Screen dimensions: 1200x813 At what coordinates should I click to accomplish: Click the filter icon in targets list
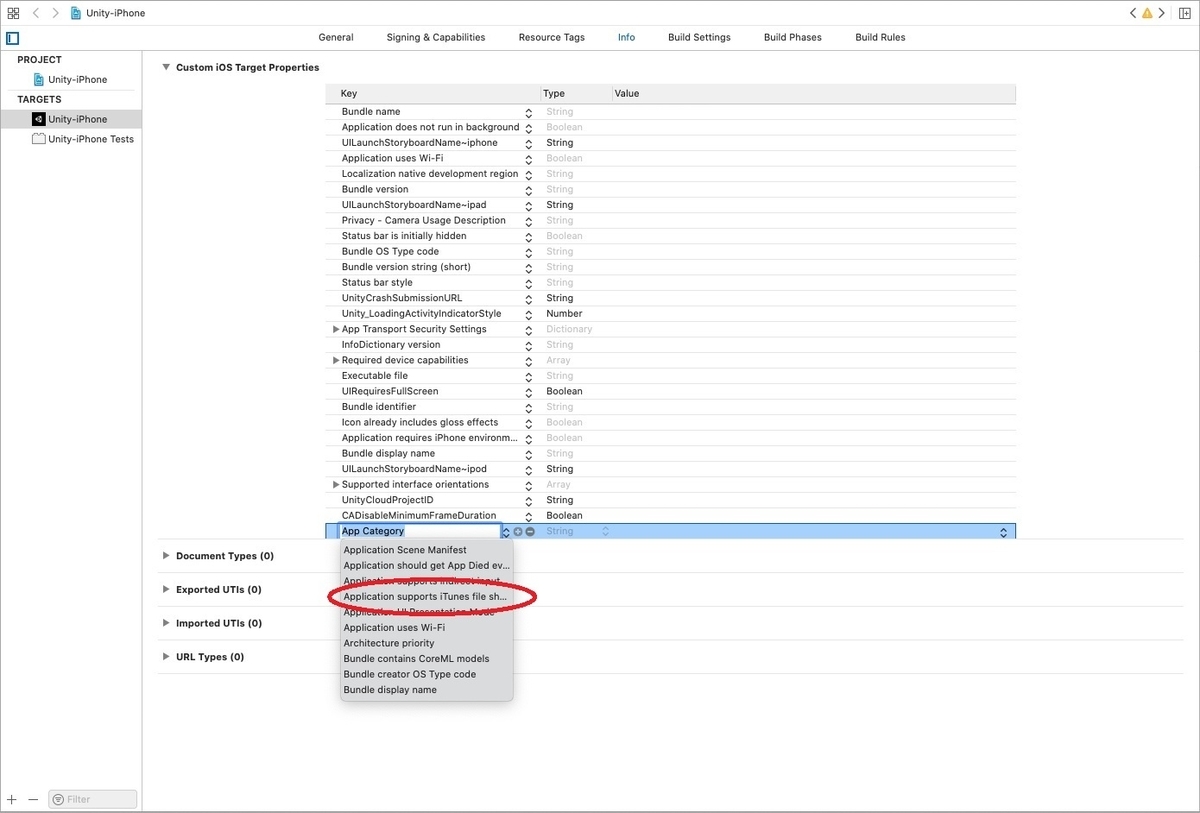[x=58, y=799]
